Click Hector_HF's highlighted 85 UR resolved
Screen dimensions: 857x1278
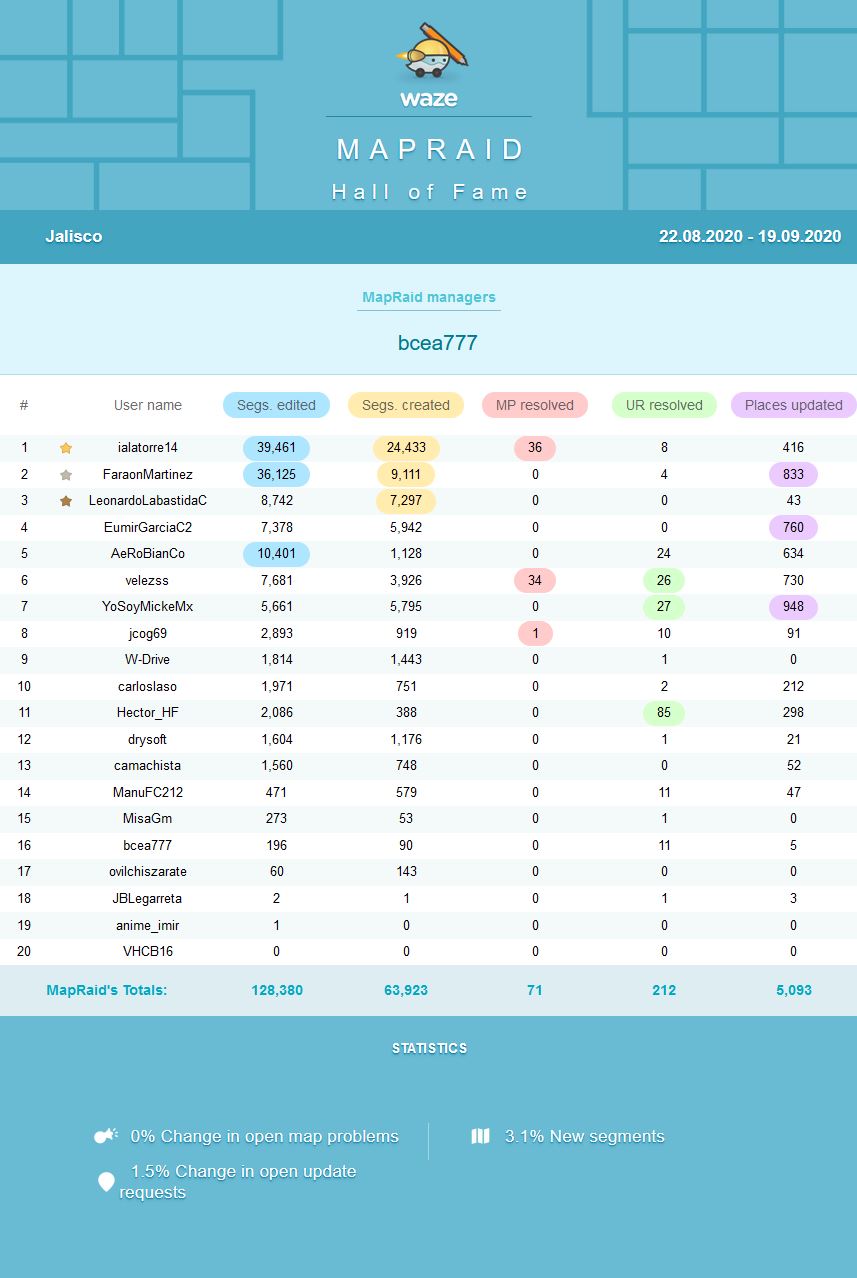coord(664,713)
